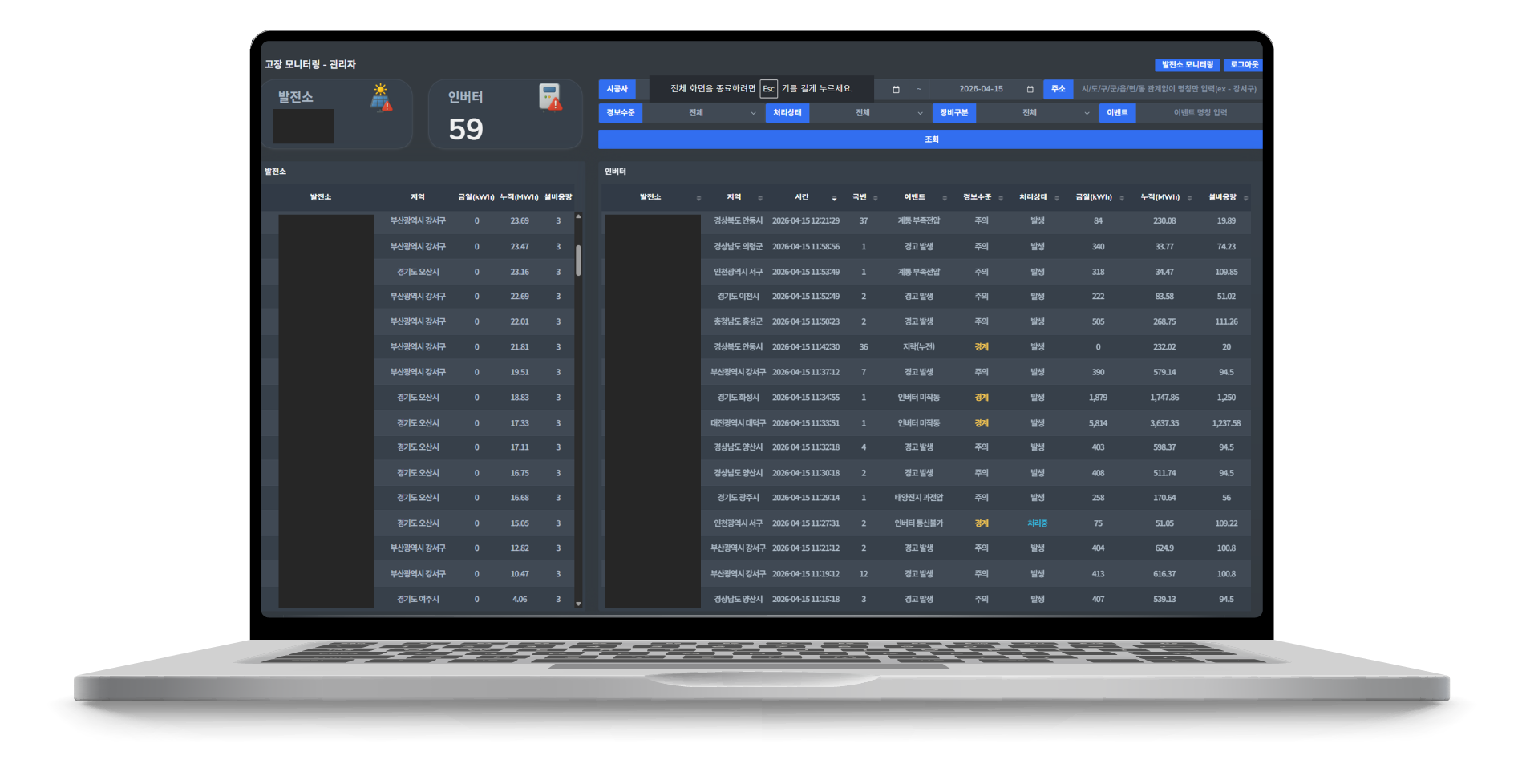Click the 지락(누전) event cell
Screen dimensions: 1522x784
point(918,347)
